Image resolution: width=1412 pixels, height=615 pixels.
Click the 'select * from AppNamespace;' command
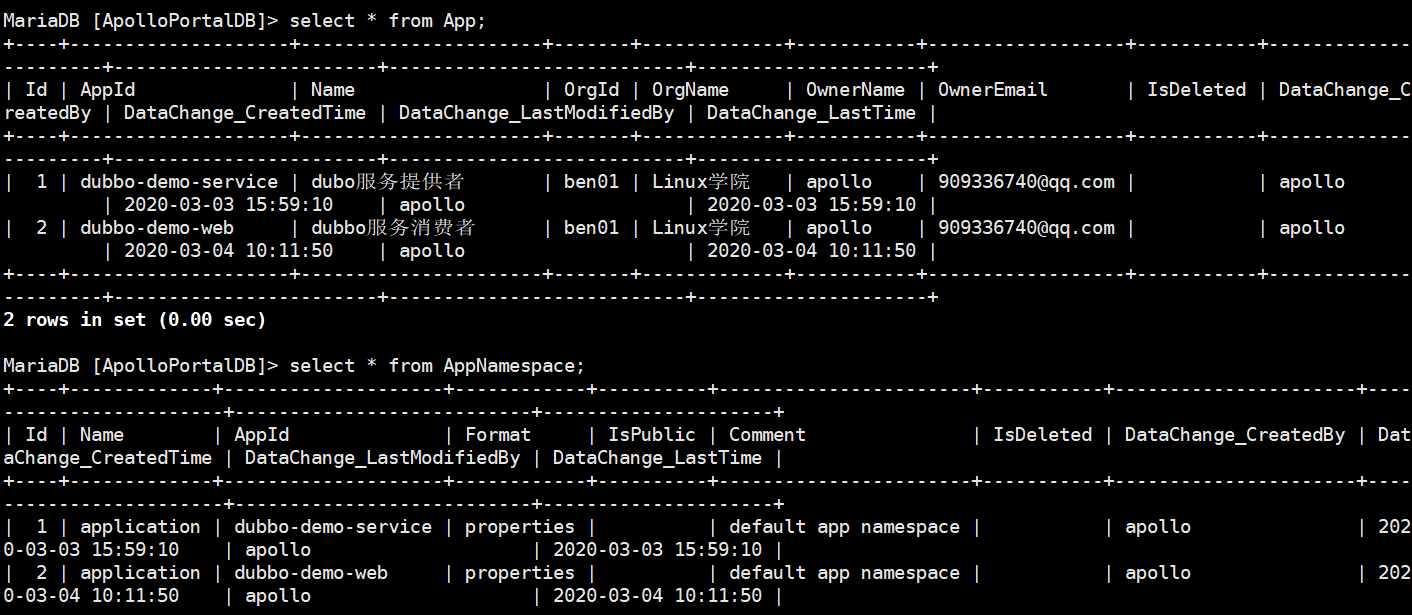(436, 365)
